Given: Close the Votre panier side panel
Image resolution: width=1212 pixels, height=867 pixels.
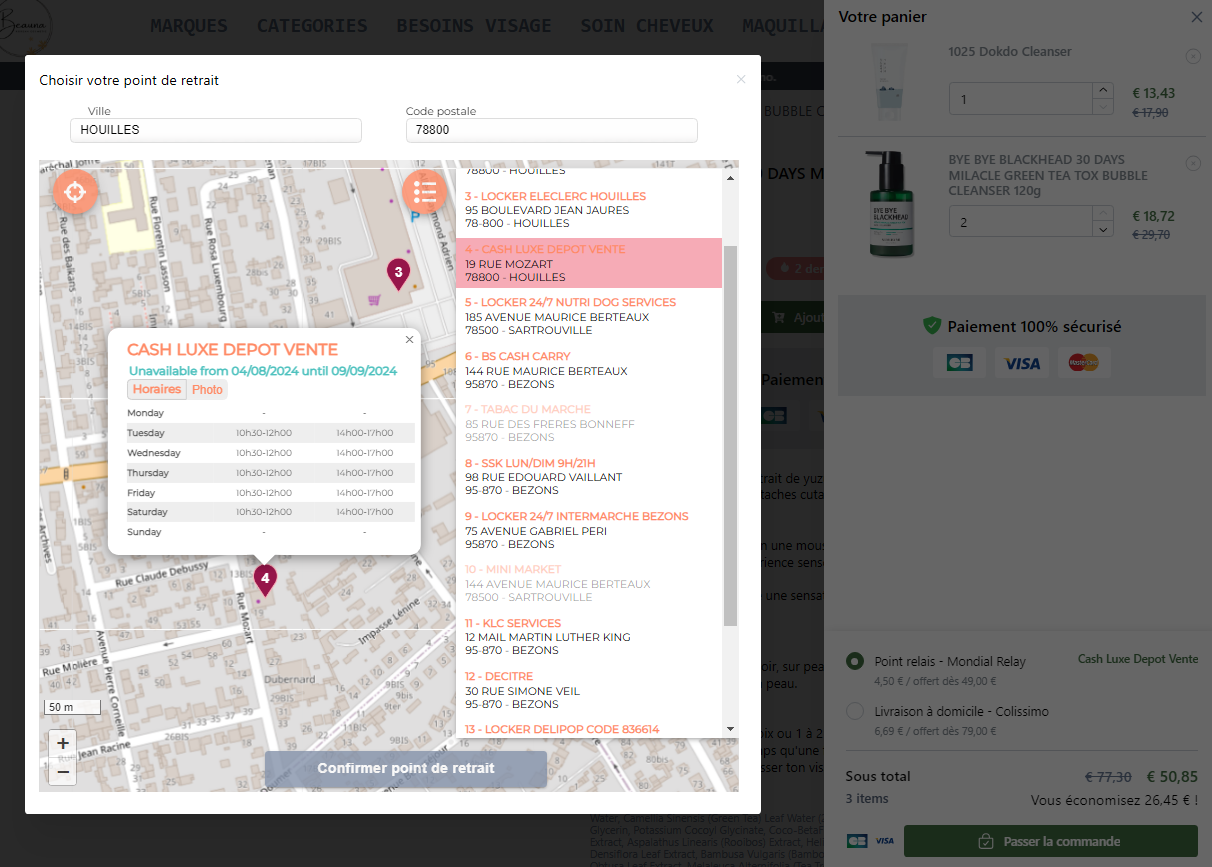Looking at the screenshot, I should point(1197,17).
